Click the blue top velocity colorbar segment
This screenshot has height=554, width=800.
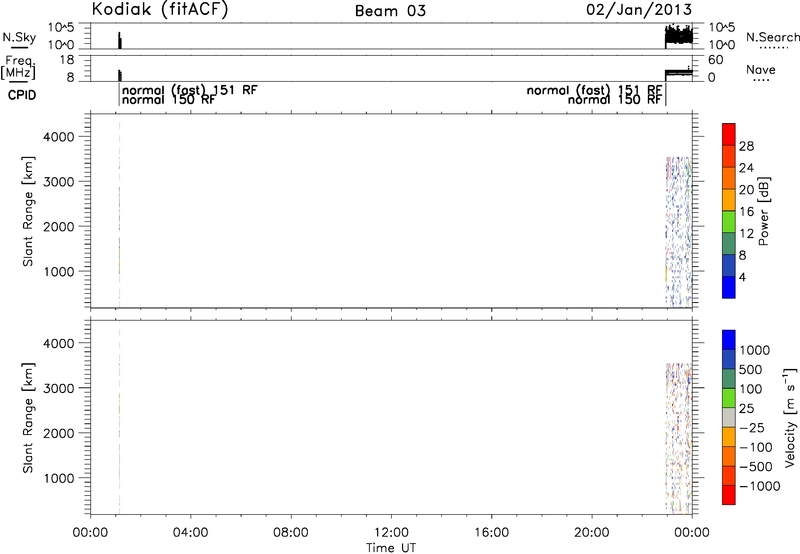[729, 340]
